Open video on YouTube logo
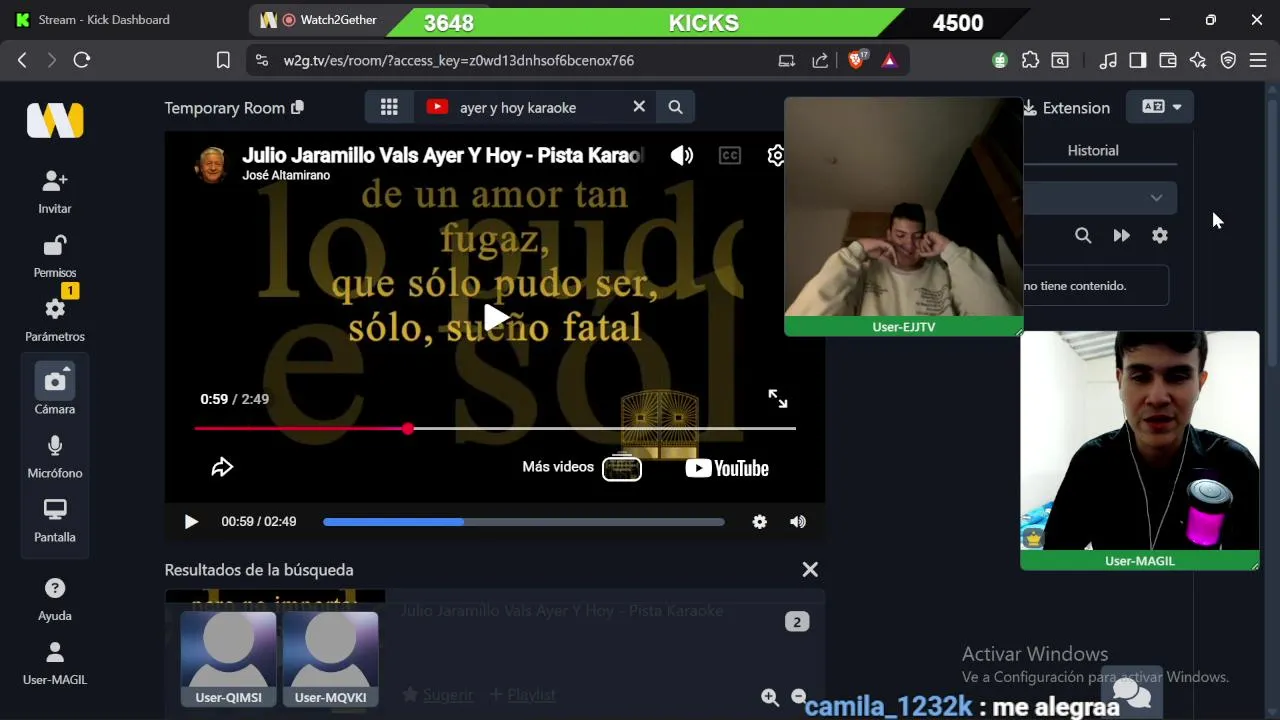The image size is (1280, 720). tap(727, 468)
